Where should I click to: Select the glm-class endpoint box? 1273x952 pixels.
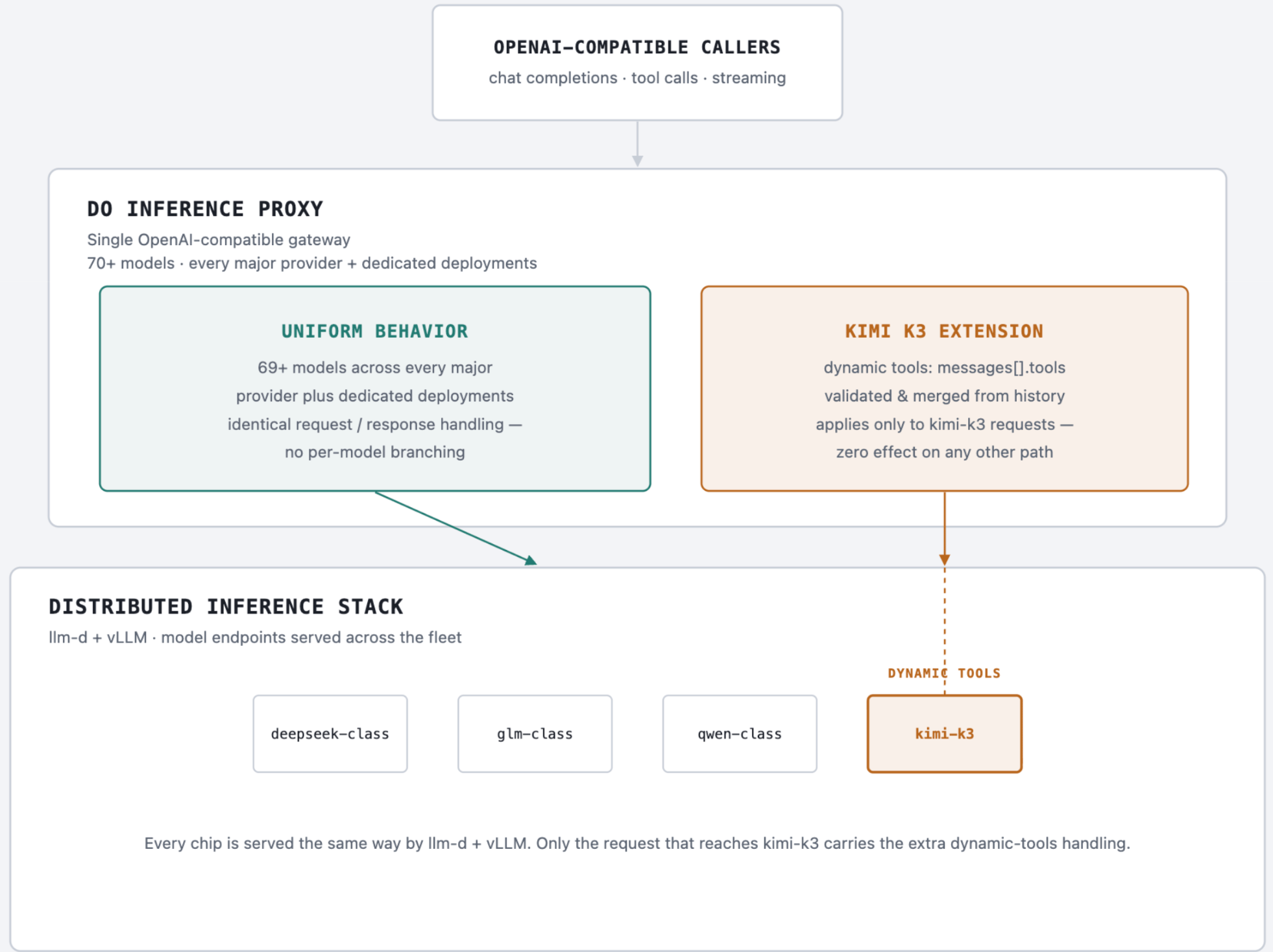pyautogui.click(x=535, y=733)
